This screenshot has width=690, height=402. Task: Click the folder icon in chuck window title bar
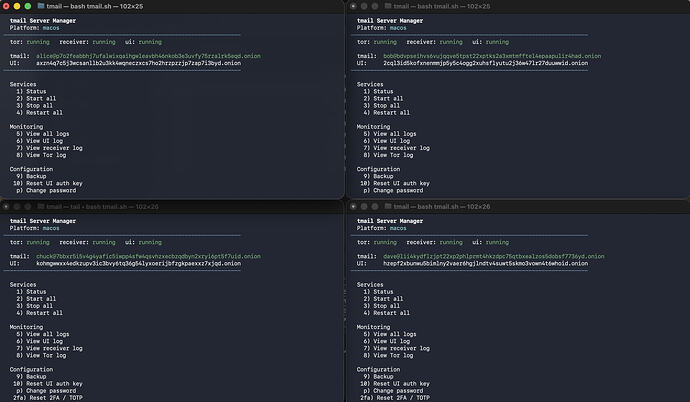coord(40,206)
